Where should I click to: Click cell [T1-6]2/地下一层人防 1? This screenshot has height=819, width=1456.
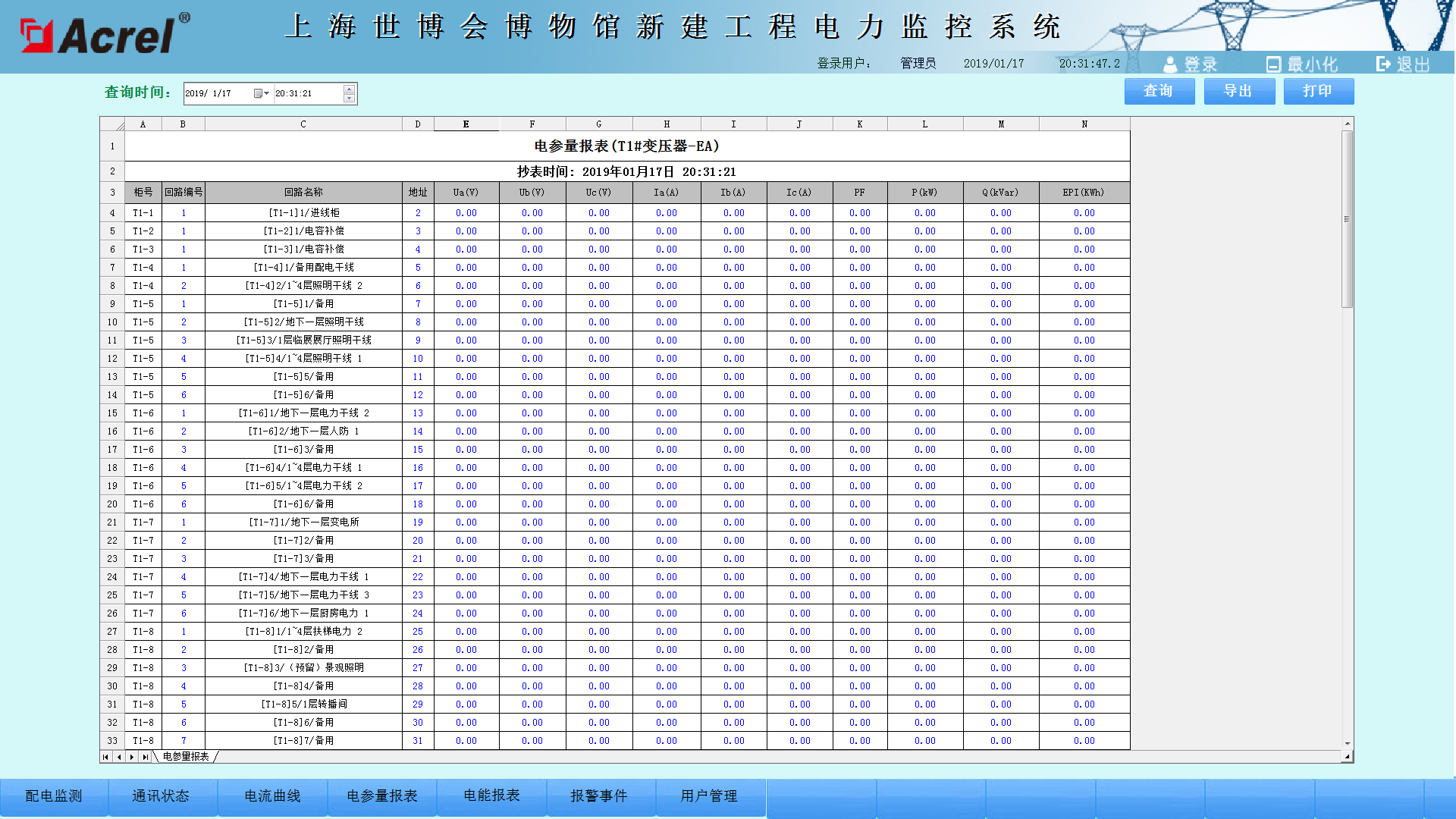pos(303,431)
